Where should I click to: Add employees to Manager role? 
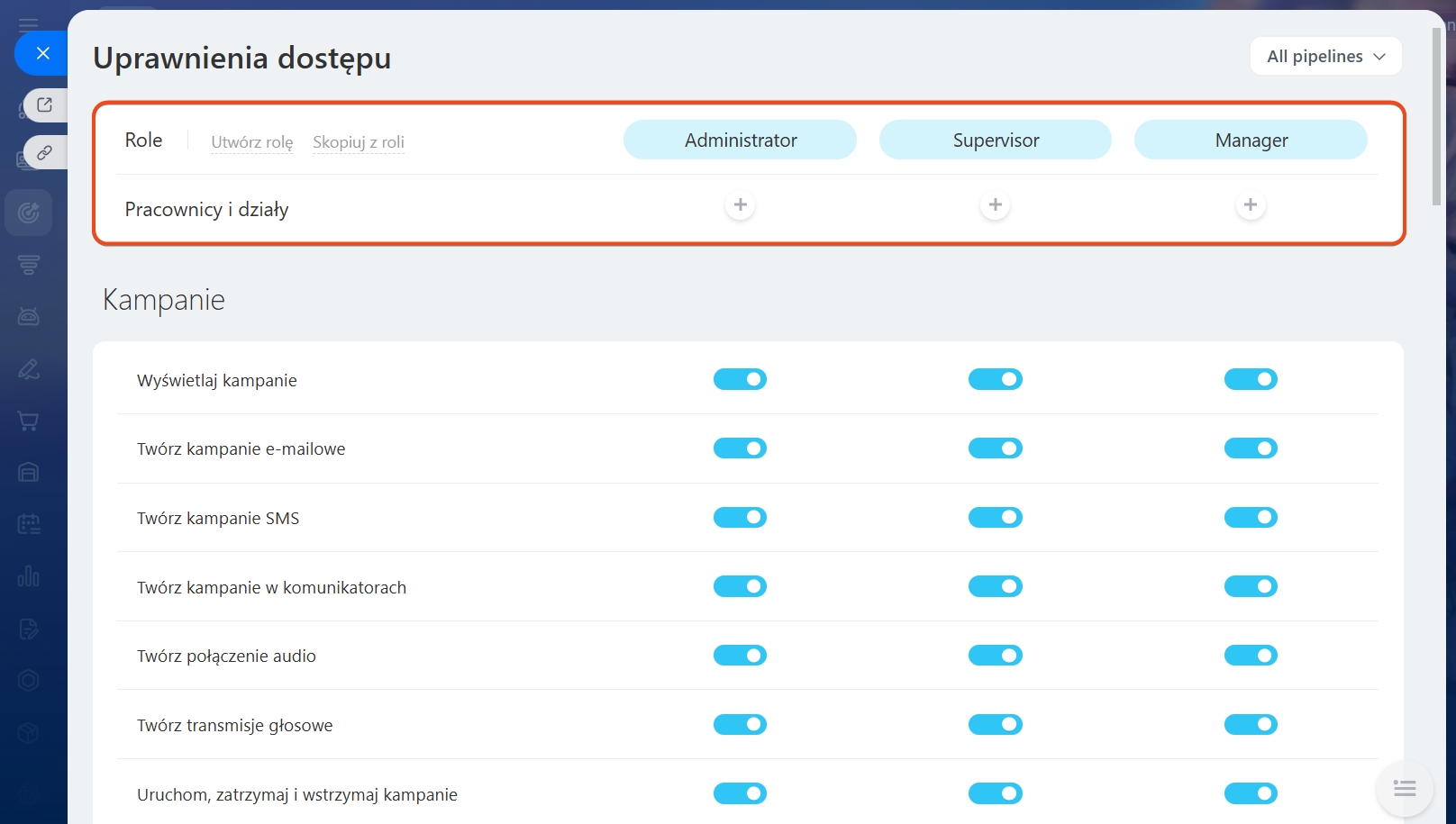pyautogui.click(x=1251, y=205)
